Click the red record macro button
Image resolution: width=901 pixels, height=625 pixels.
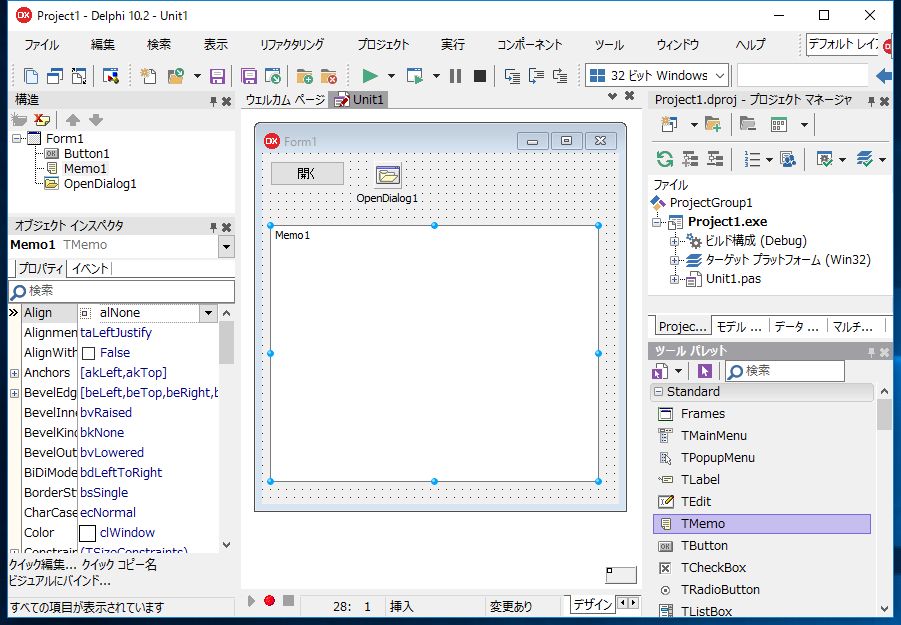[269, 601]
